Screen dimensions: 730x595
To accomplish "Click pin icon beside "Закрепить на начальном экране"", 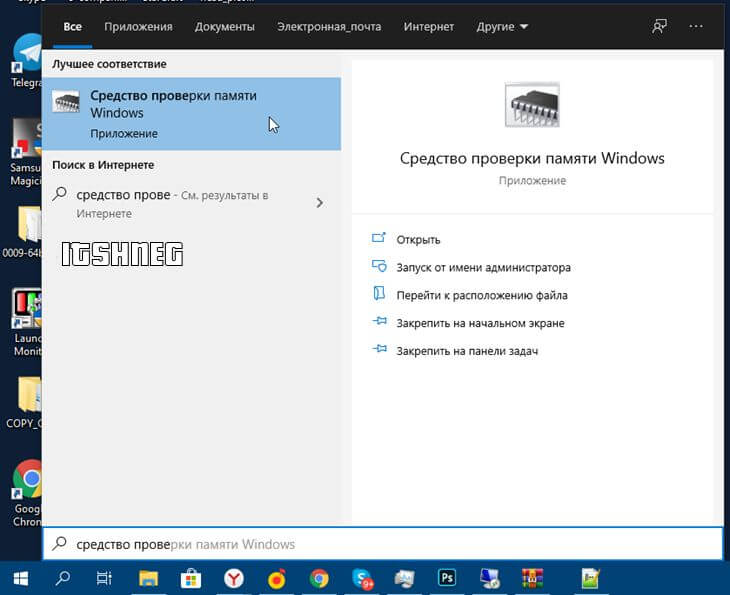I will [379, 321].
